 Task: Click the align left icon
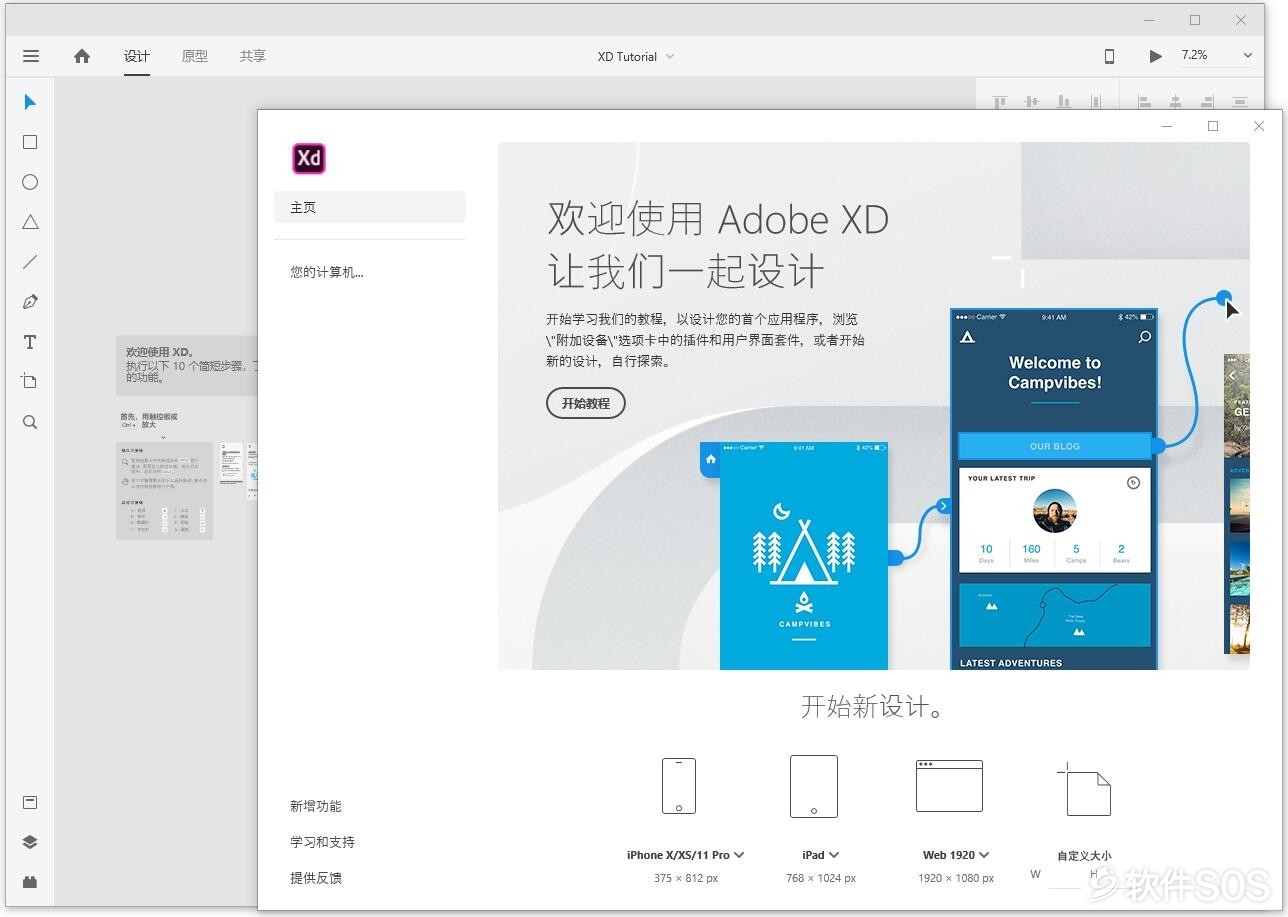point(1144,101)
